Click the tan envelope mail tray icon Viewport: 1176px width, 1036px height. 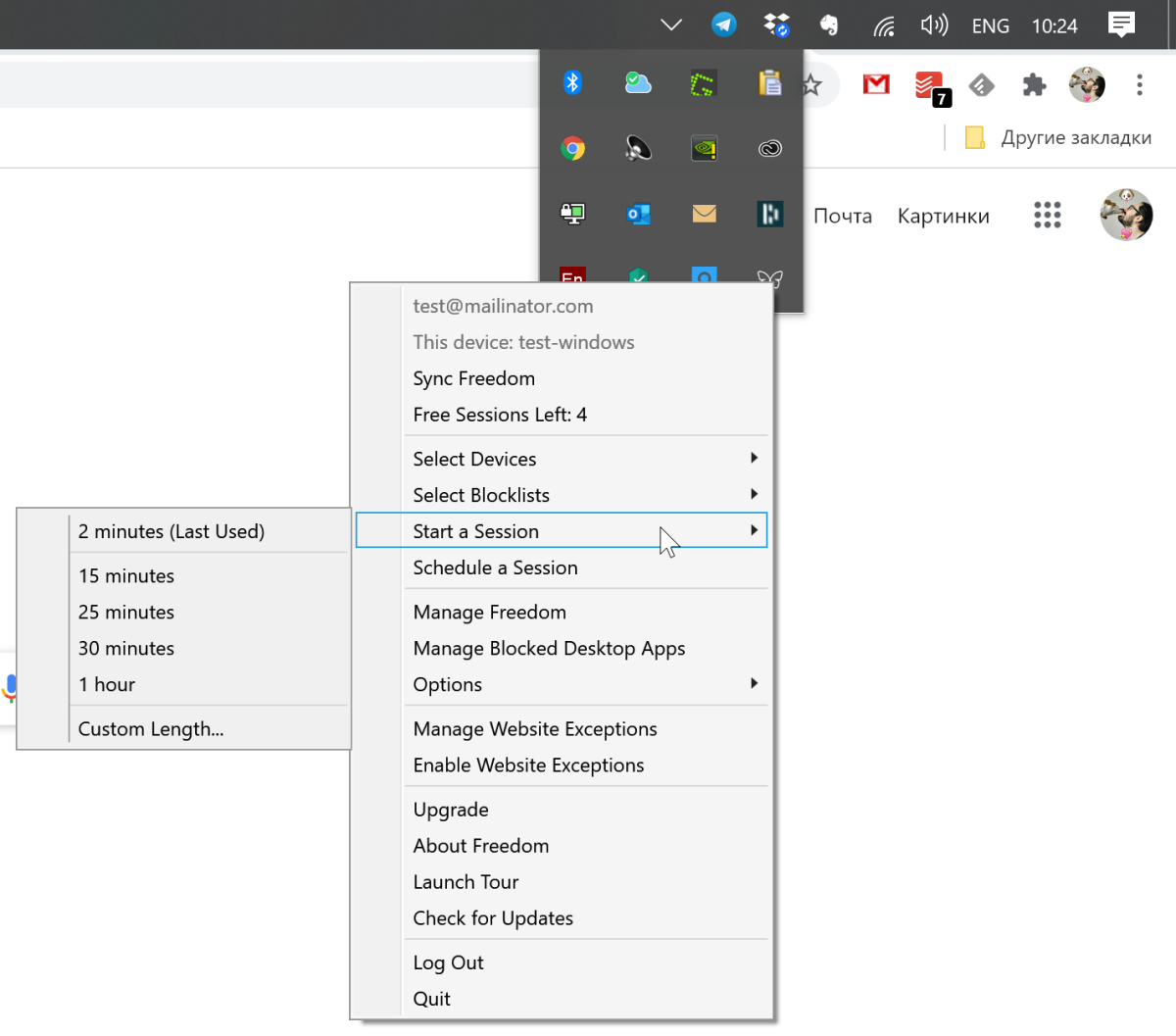point(704,214)
